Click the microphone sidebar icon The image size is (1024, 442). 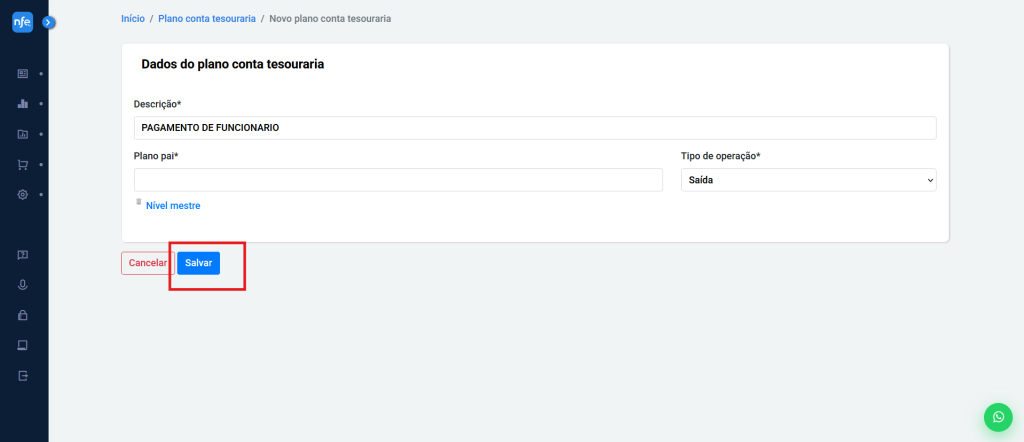tap(23, 285)
